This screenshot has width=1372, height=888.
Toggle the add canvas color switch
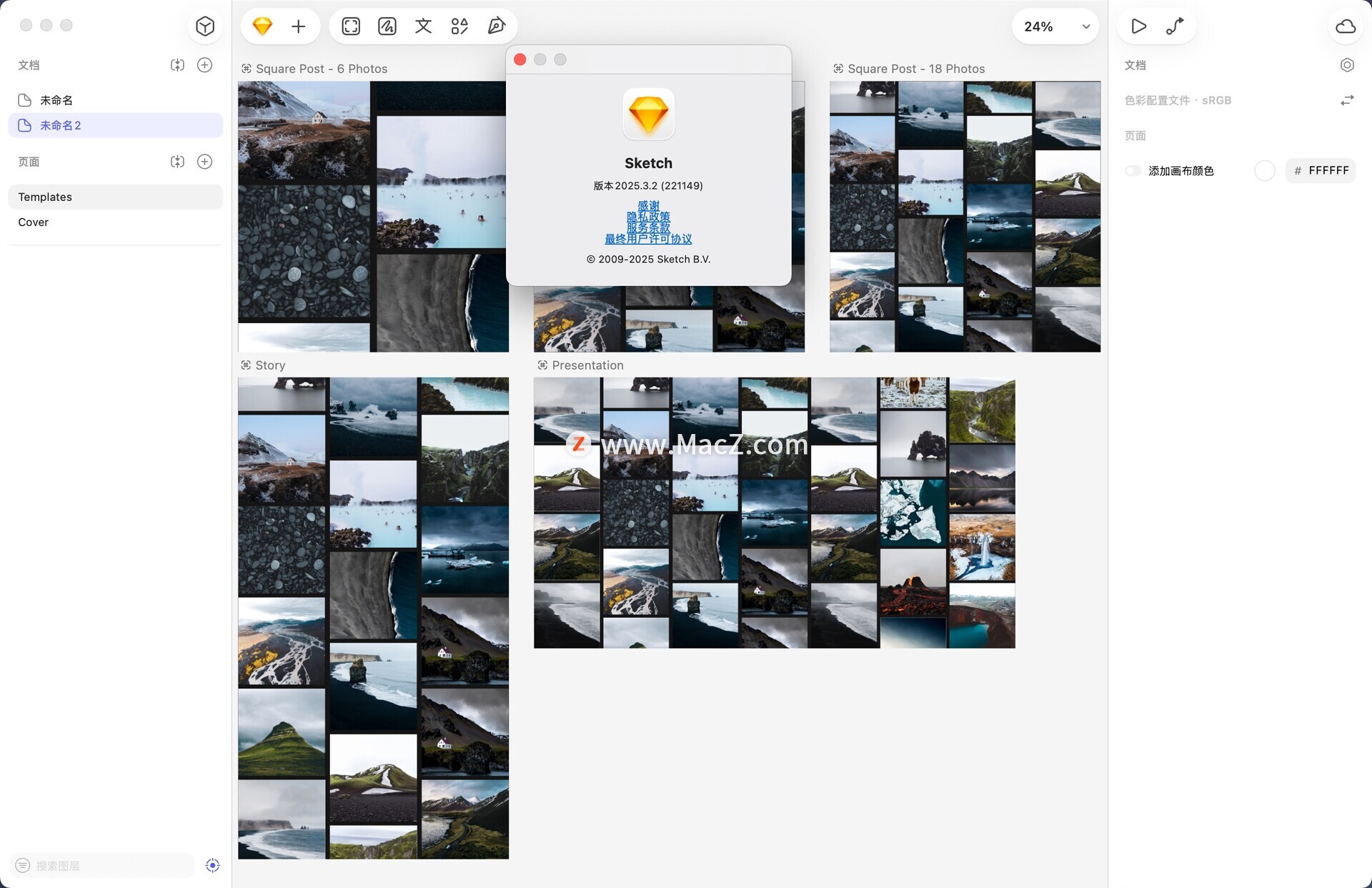coord(1133,171)
